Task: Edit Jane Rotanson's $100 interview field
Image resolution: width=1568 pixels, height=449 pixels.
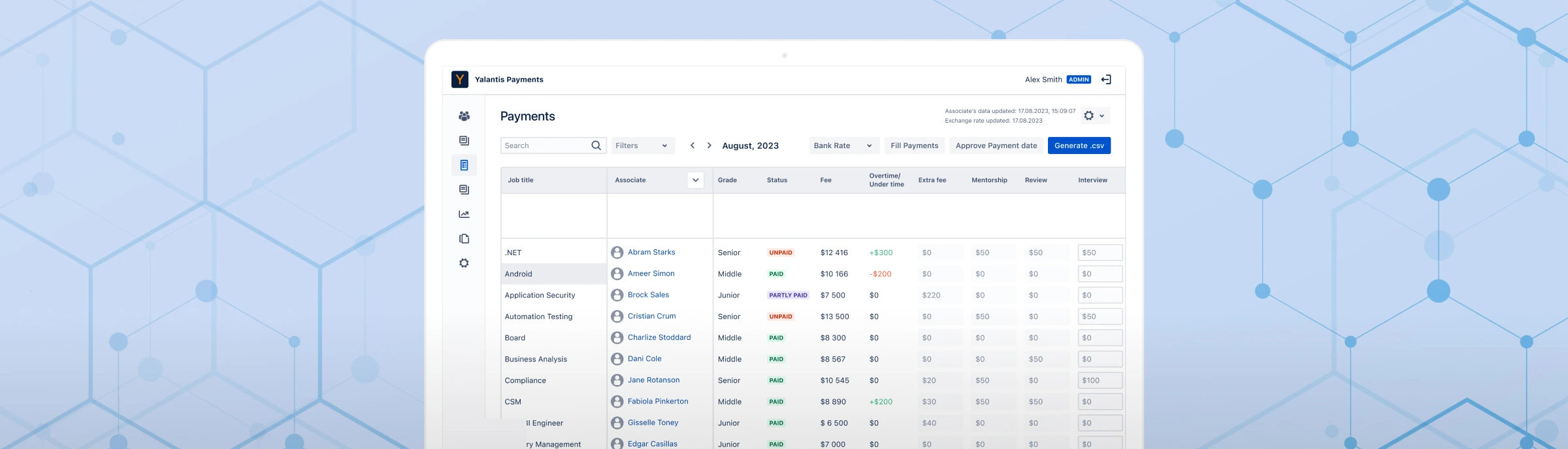Action: [1100, 380]
